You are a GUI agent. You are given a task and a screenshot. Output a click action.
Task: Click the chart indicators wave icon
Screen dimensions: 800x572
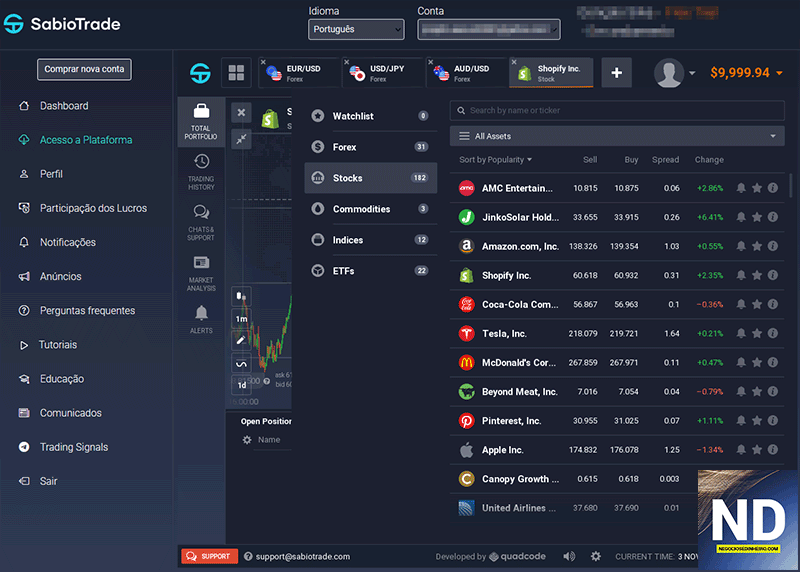coord(241,364)
